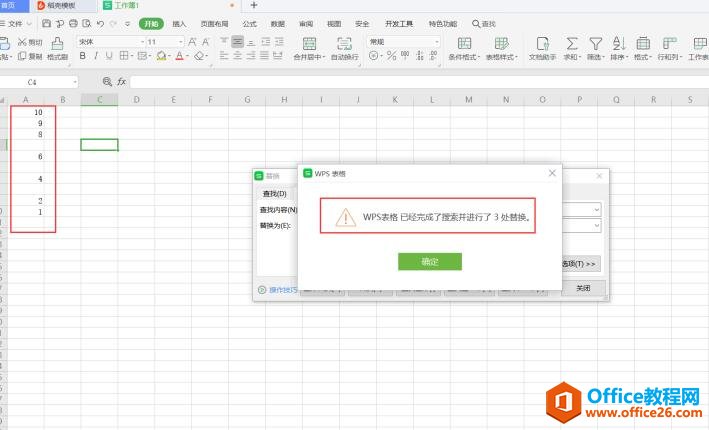Toggle Underline formatting
Screen dimensions: 709x430
pyautogui.click(x=109, y=56)
